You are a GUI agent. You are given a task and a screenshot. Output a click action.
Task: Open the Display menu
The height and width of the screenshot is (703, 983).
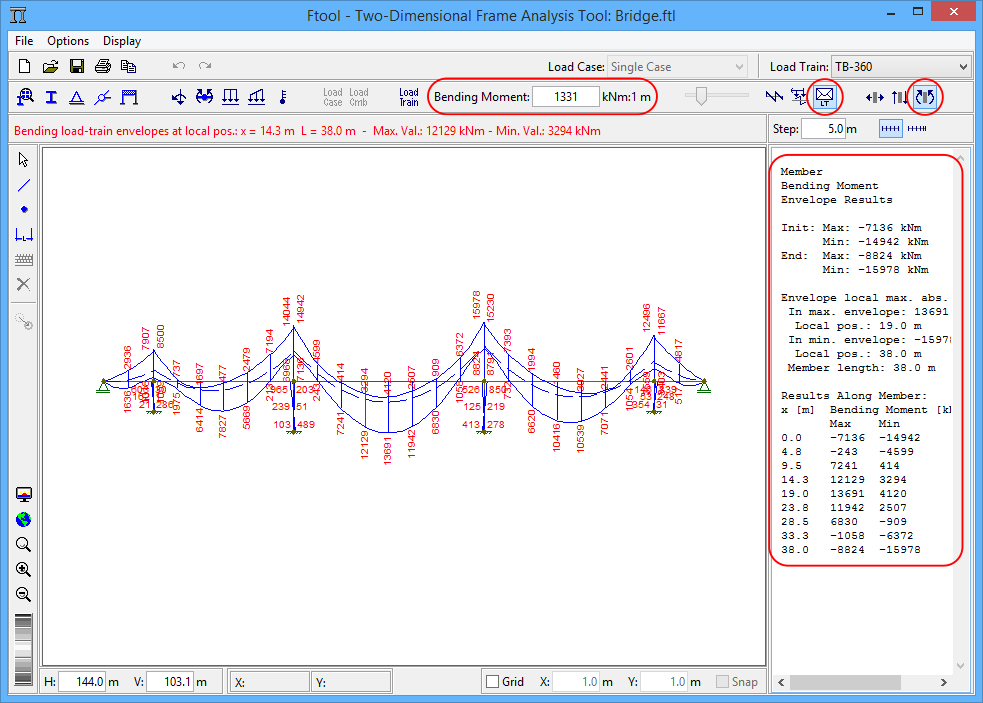pos(121,41)
